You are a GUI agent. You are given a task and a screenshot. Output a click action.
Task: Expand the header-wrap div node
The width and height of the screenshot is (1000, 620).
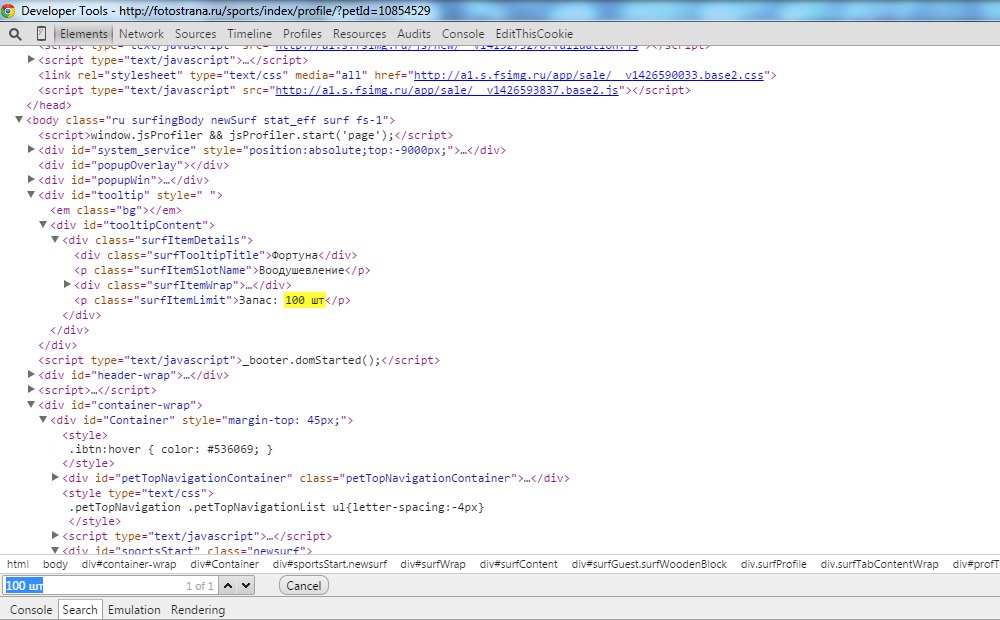[31, 374]
